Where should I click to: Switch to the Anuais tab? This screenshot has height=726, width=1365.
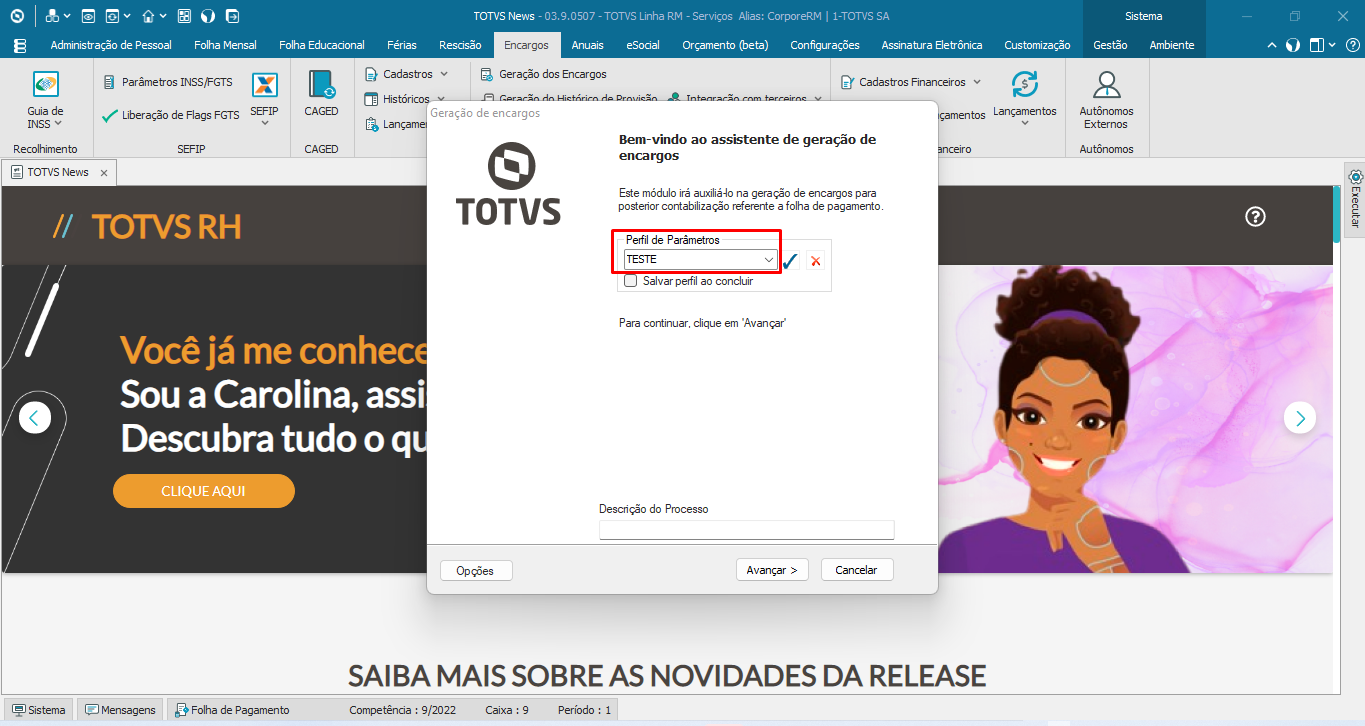[588, 45]
